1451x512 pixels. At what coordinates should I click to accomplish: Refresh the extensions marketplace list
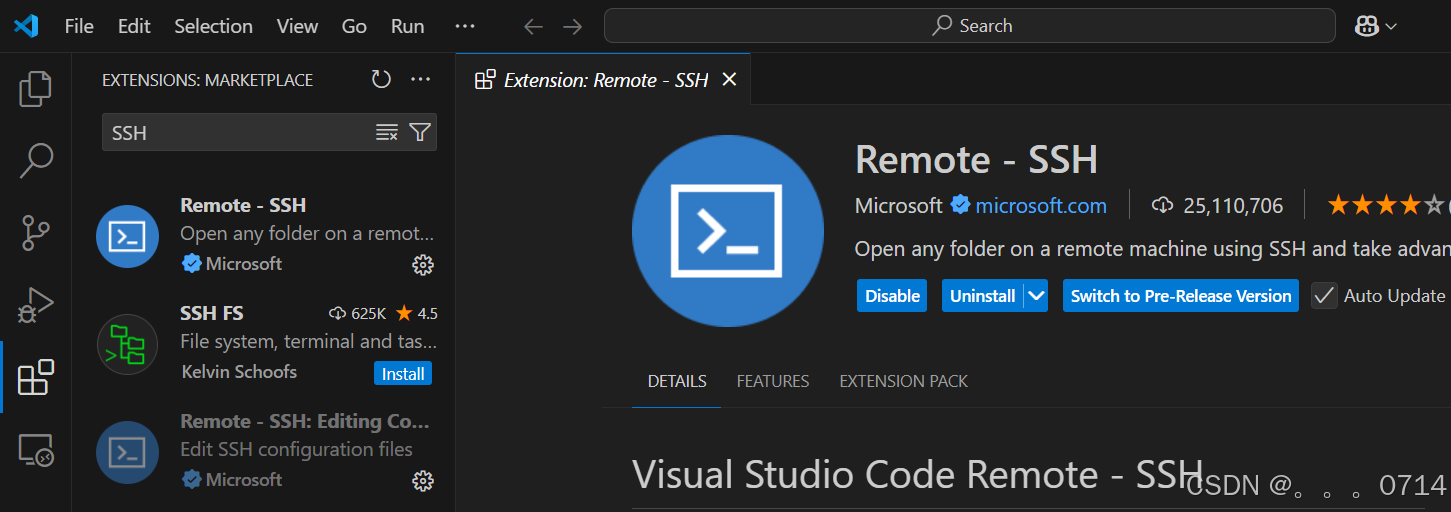tap(381, 79)
